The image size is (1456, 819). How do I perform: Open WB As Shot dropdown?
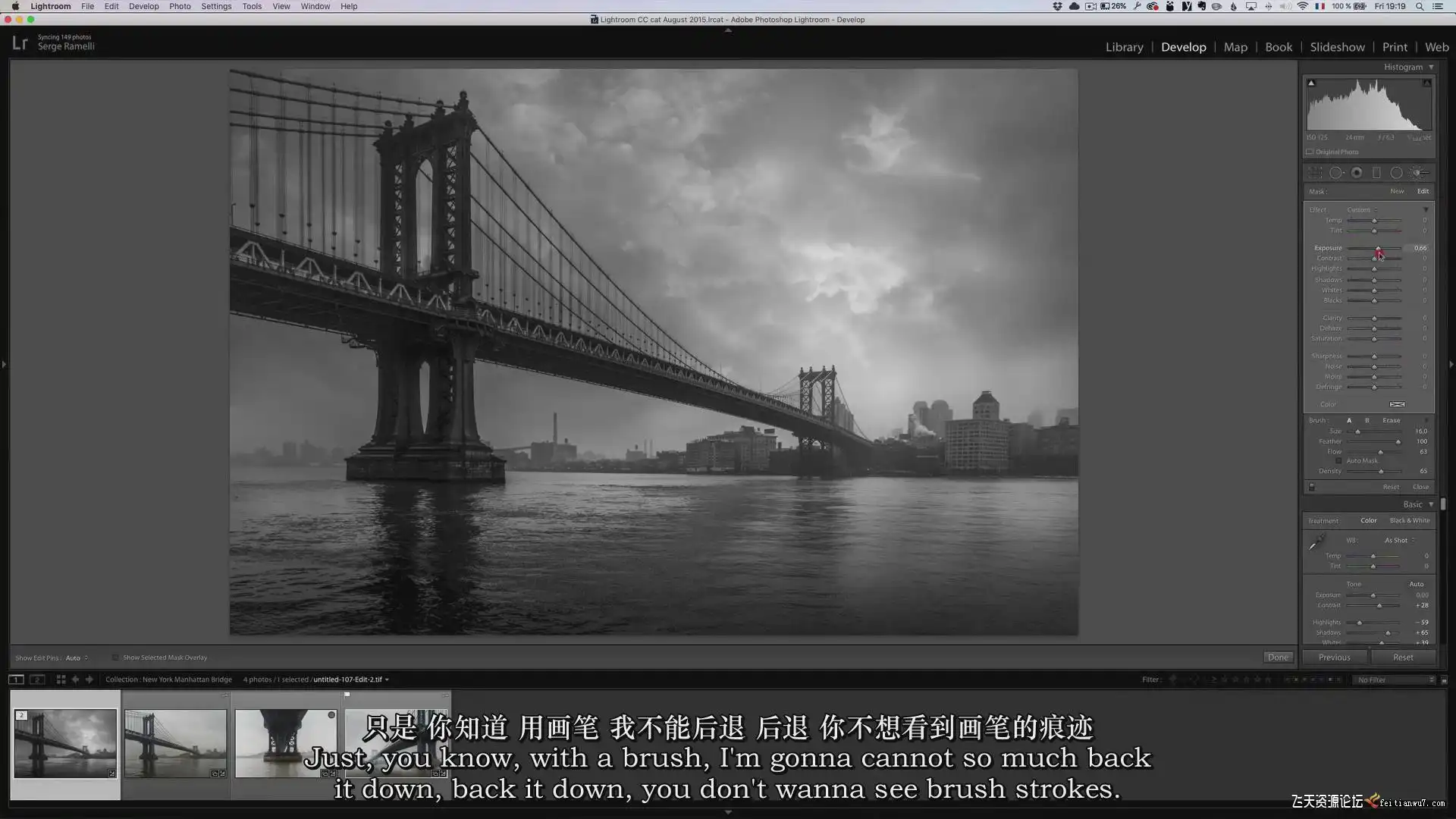(x=1400, y=541)
